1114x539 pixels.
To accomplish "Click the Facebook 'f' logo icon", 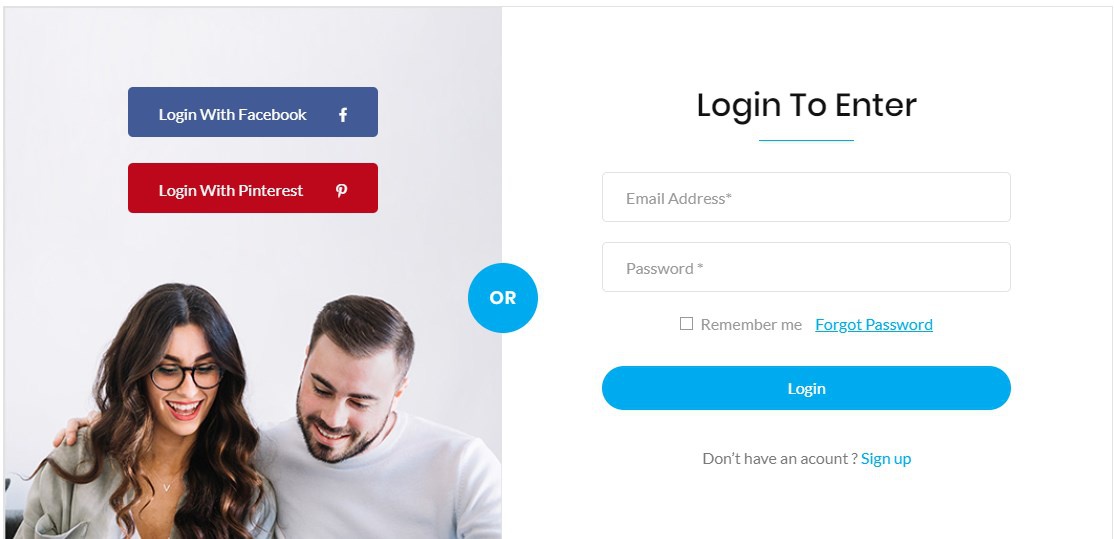I will pos(343,114).
